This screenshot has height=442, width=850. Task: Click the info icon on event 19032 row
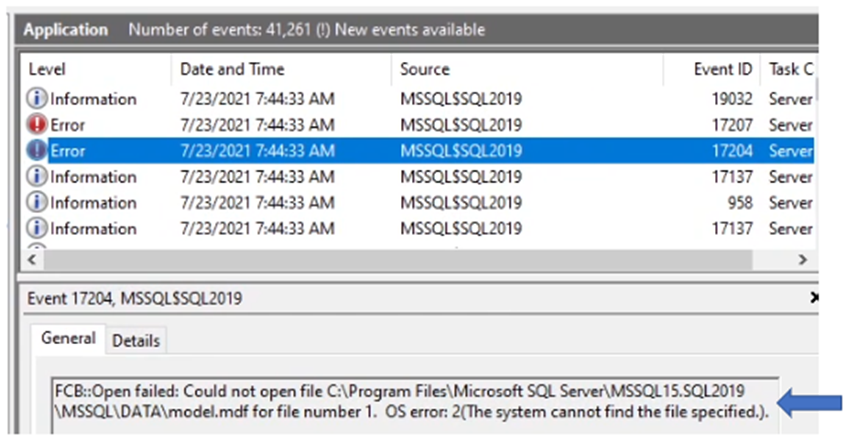[38, 99]
